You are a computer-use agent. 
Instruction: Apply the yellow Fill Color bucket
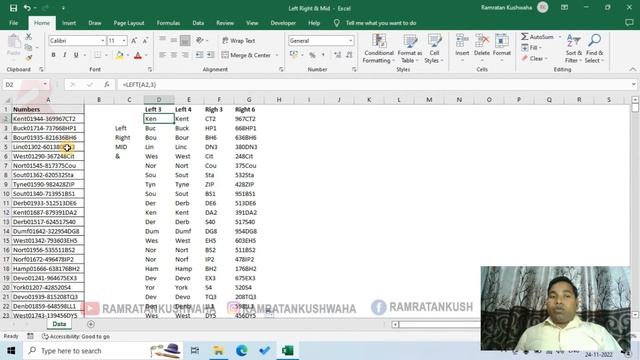(x=120, y=55)
